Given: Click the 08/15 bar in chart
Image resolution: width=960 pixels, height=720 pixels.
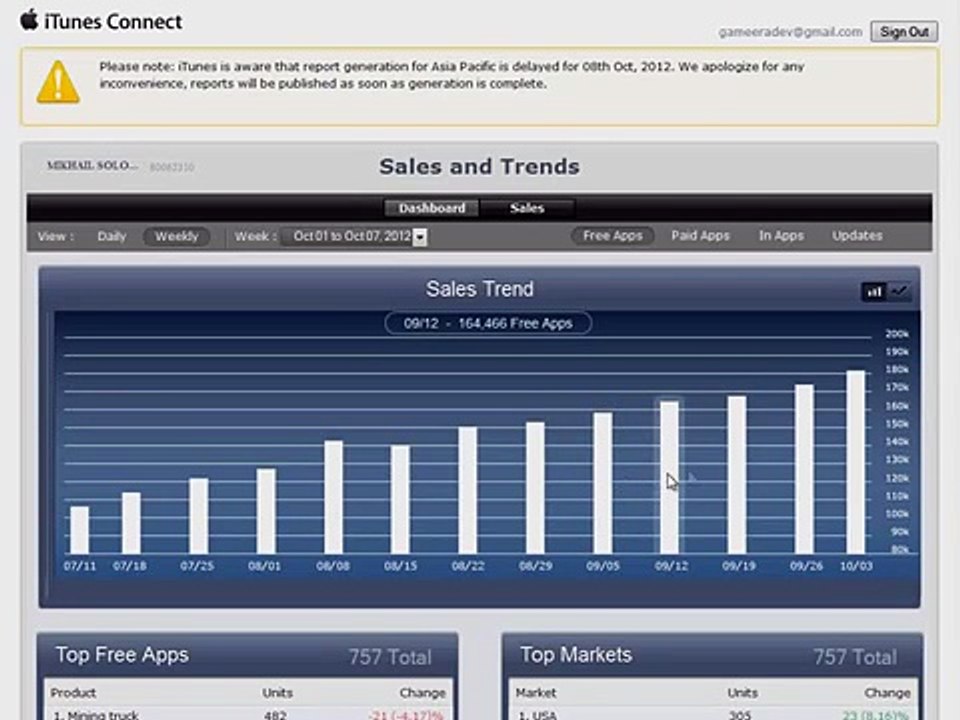Looking at the screenshot, I should point(400,500).
